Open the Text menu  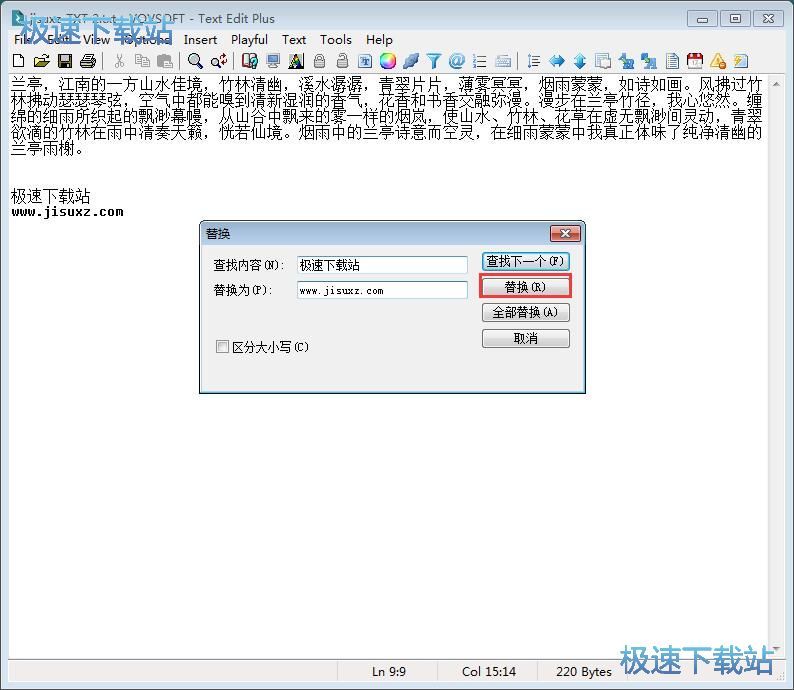(294, 39)
